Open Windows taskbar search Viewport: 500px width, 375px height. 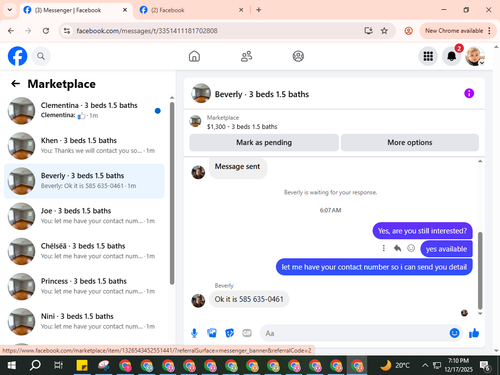coord(35,366)
